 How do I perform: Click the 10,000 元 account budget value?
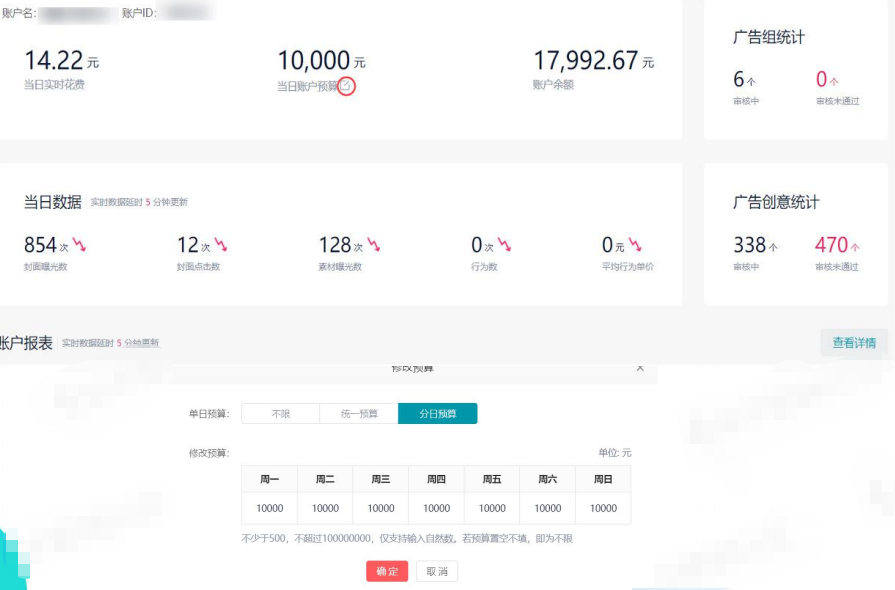321,60
